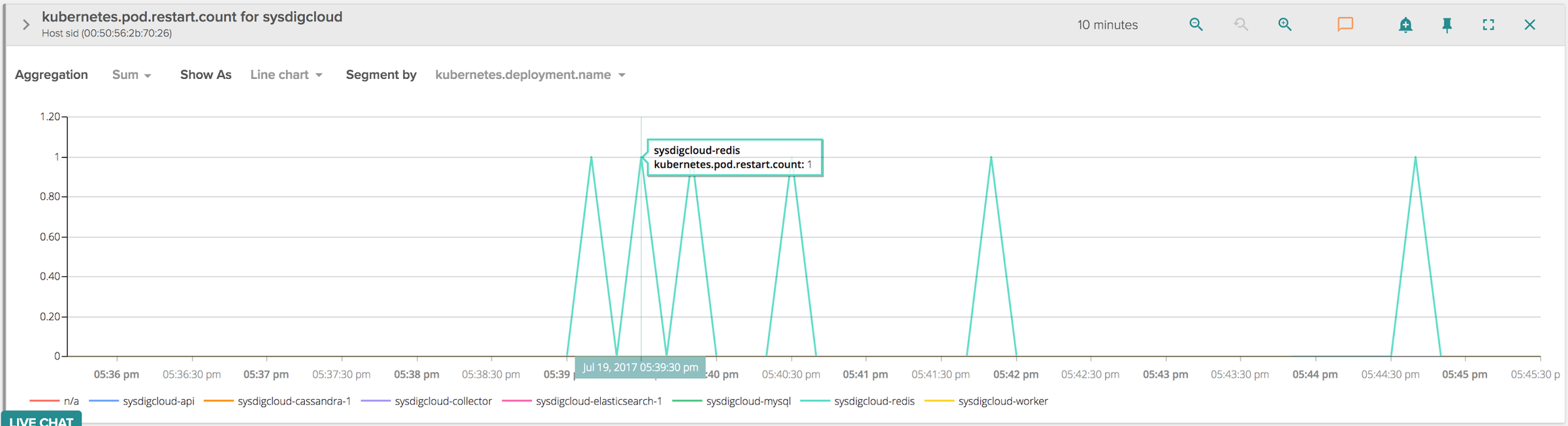Click the 05:38 pm time axis label

click(416, 374)
